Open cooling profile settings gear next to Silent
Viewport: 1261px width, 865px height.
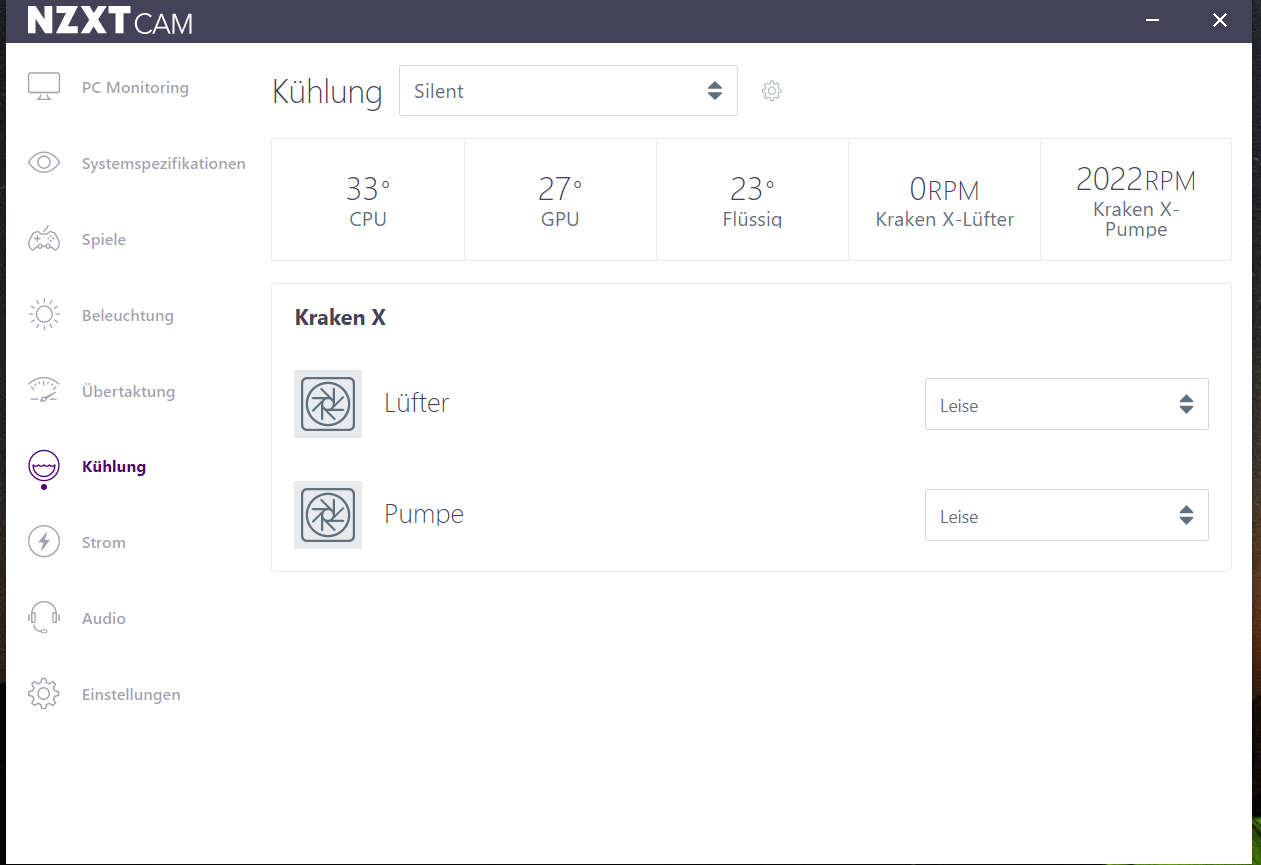[771, 91]
